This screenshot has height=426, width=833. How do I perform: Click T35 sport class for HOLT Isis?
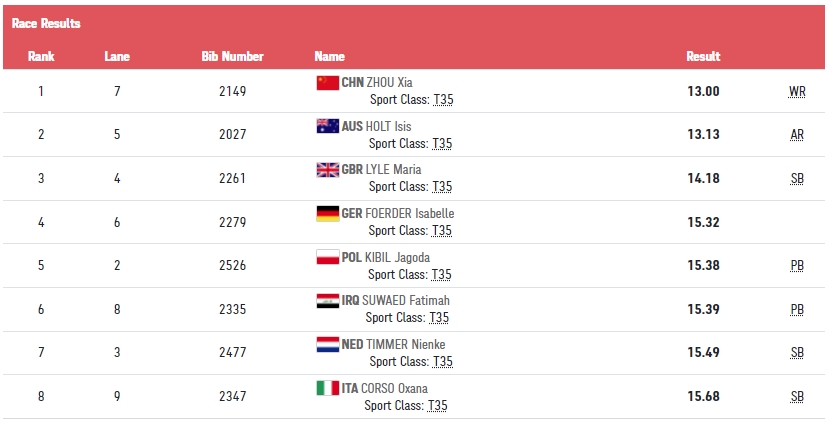[442, 144]
